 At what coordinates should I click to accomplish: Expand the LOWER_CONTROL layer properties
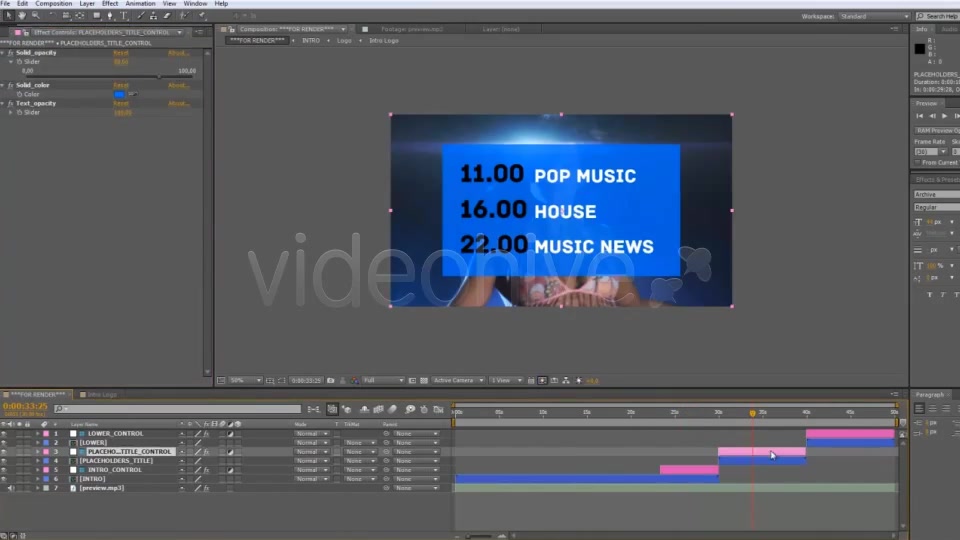tap(37, 433)
